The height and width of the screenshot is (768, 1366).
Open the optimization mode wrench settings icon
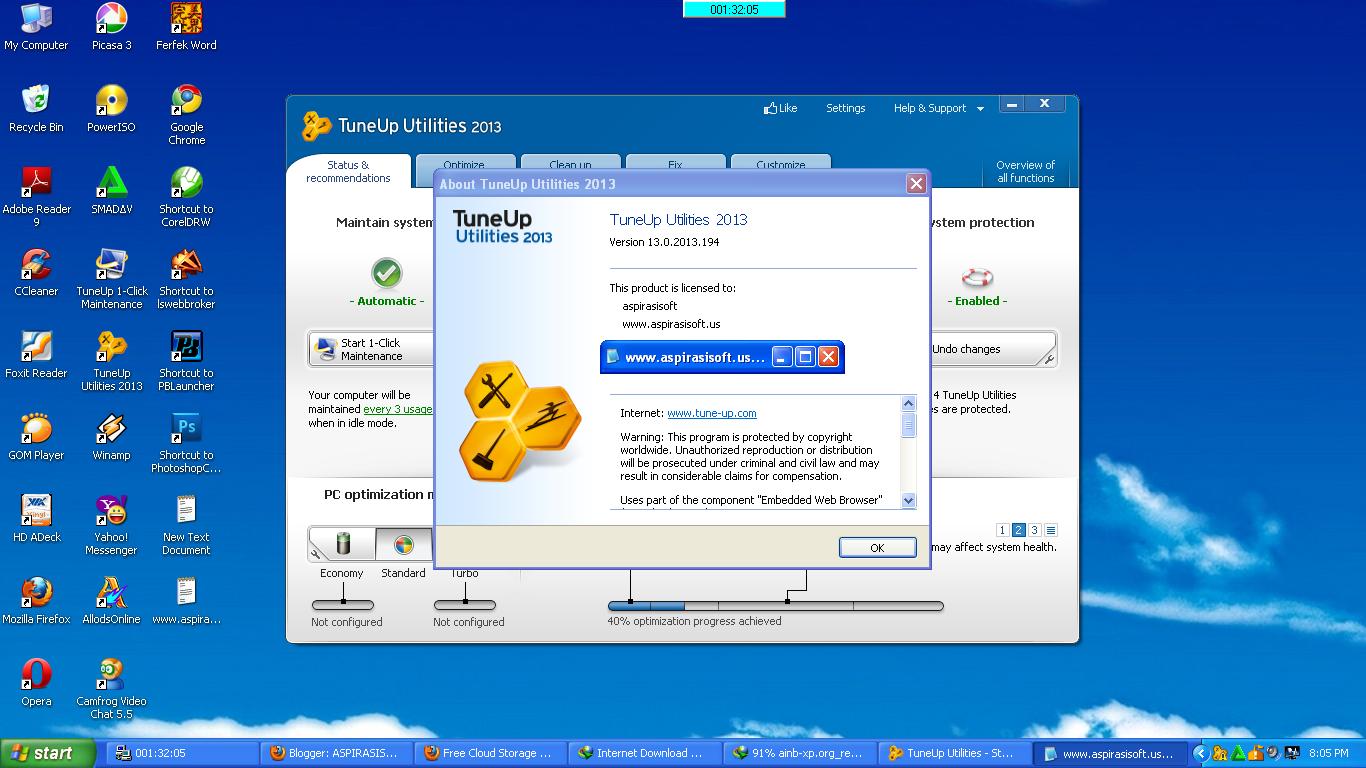coord(317,554)
